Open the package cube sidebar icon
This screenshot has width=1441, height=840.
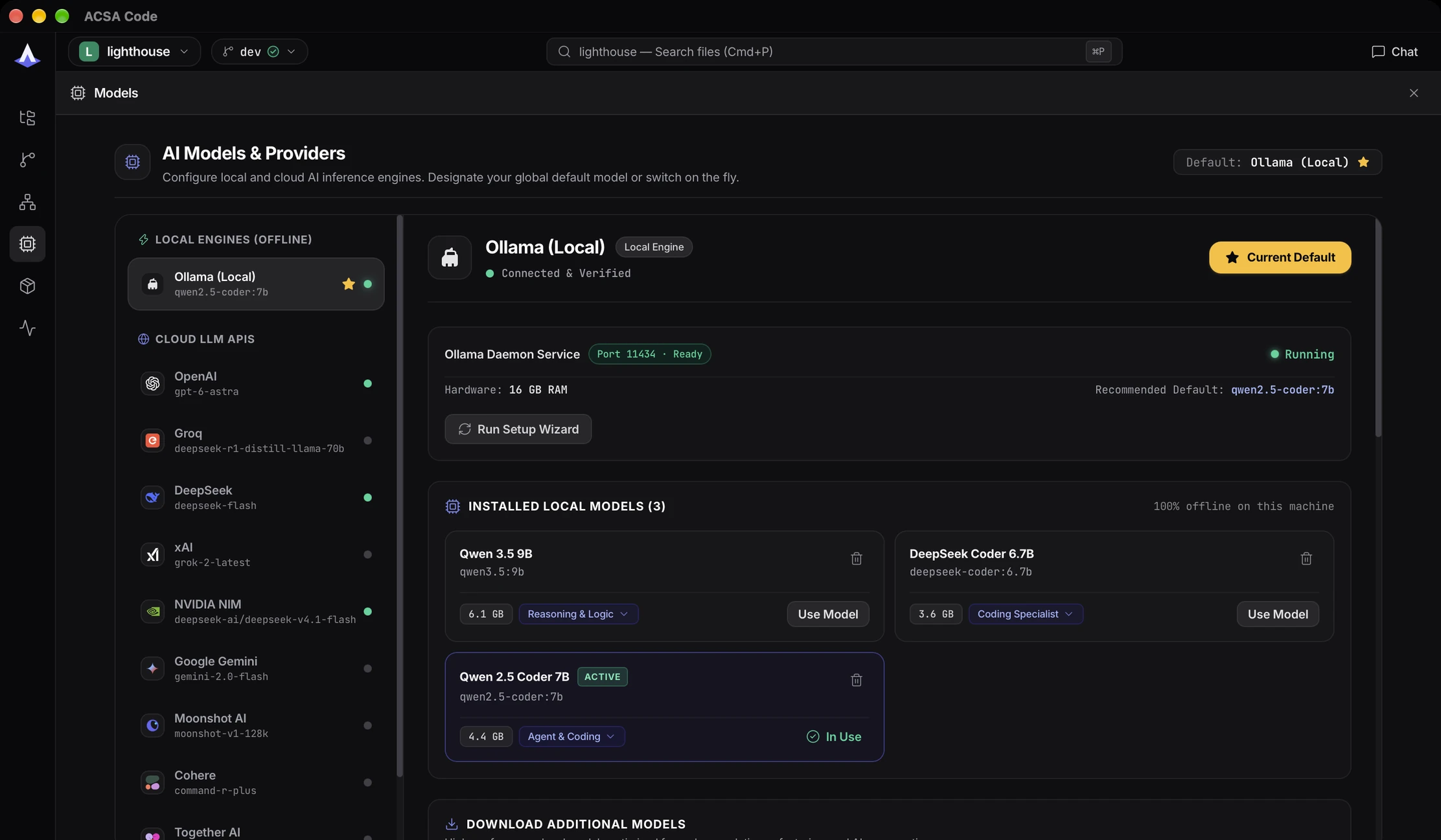pos(27,286)
